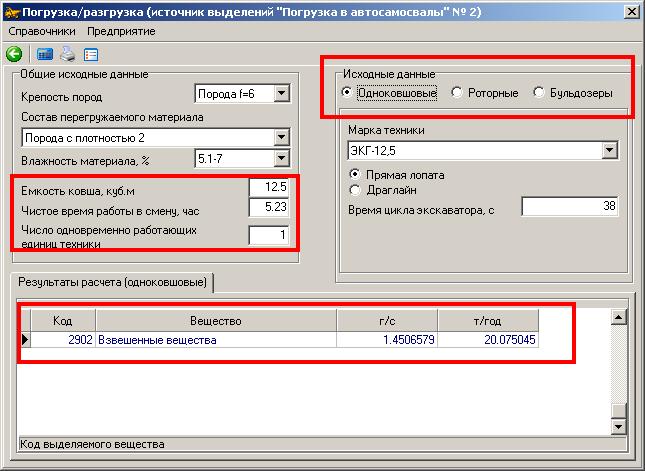Click the green back arrow icon
This screenshot has height=471, width=645.
click(14, 55)
